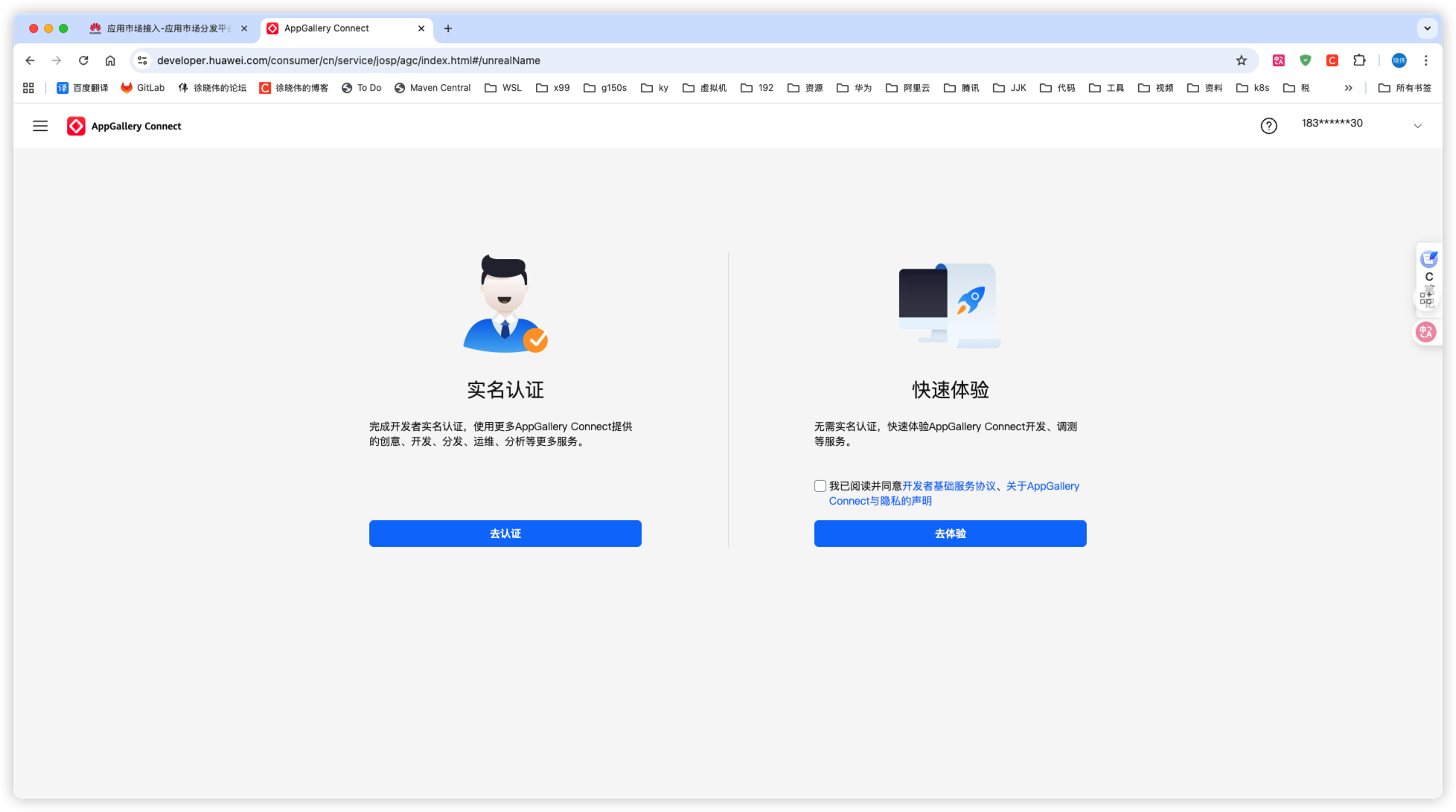
Task: Open the hamburger navigation menu
Action: 40,126
